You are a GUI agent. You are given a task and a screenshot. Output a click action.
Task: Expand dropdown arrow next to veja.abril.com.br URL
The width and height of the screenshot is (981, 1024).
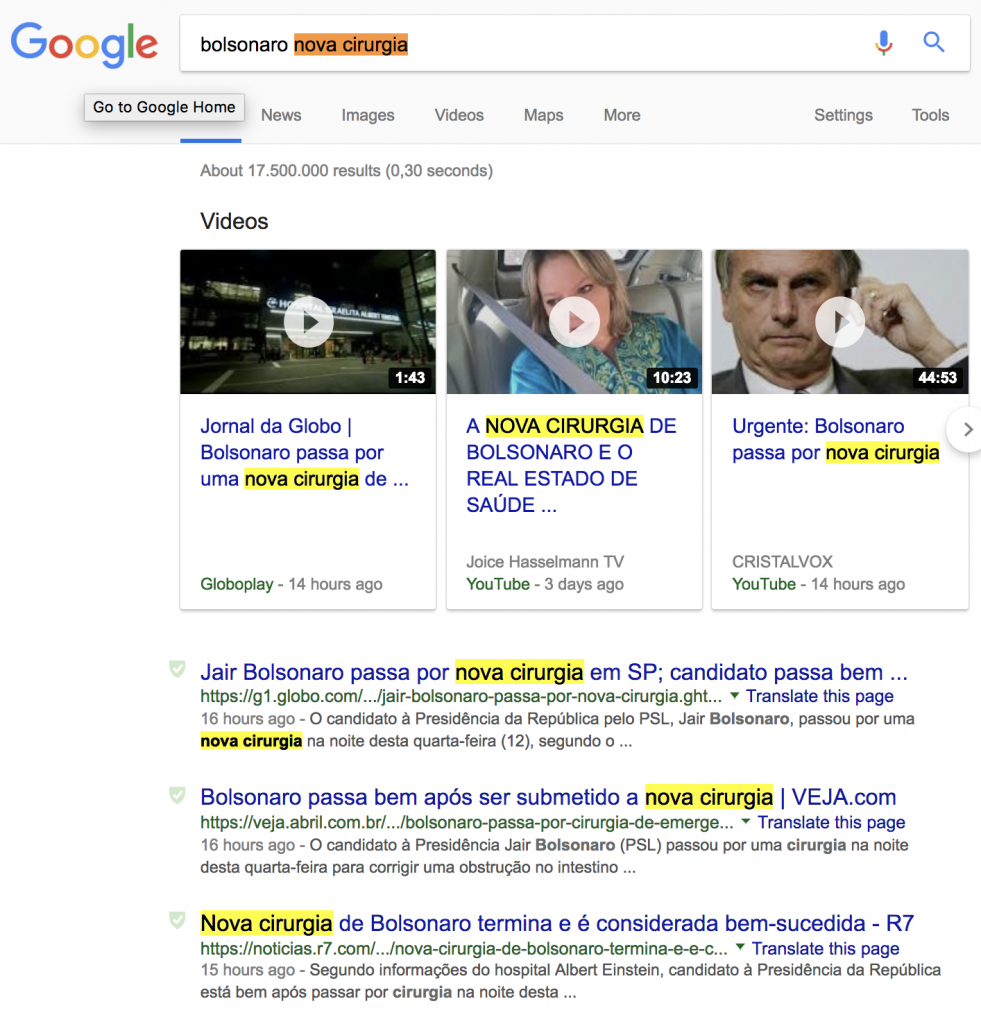click(746, 822)
